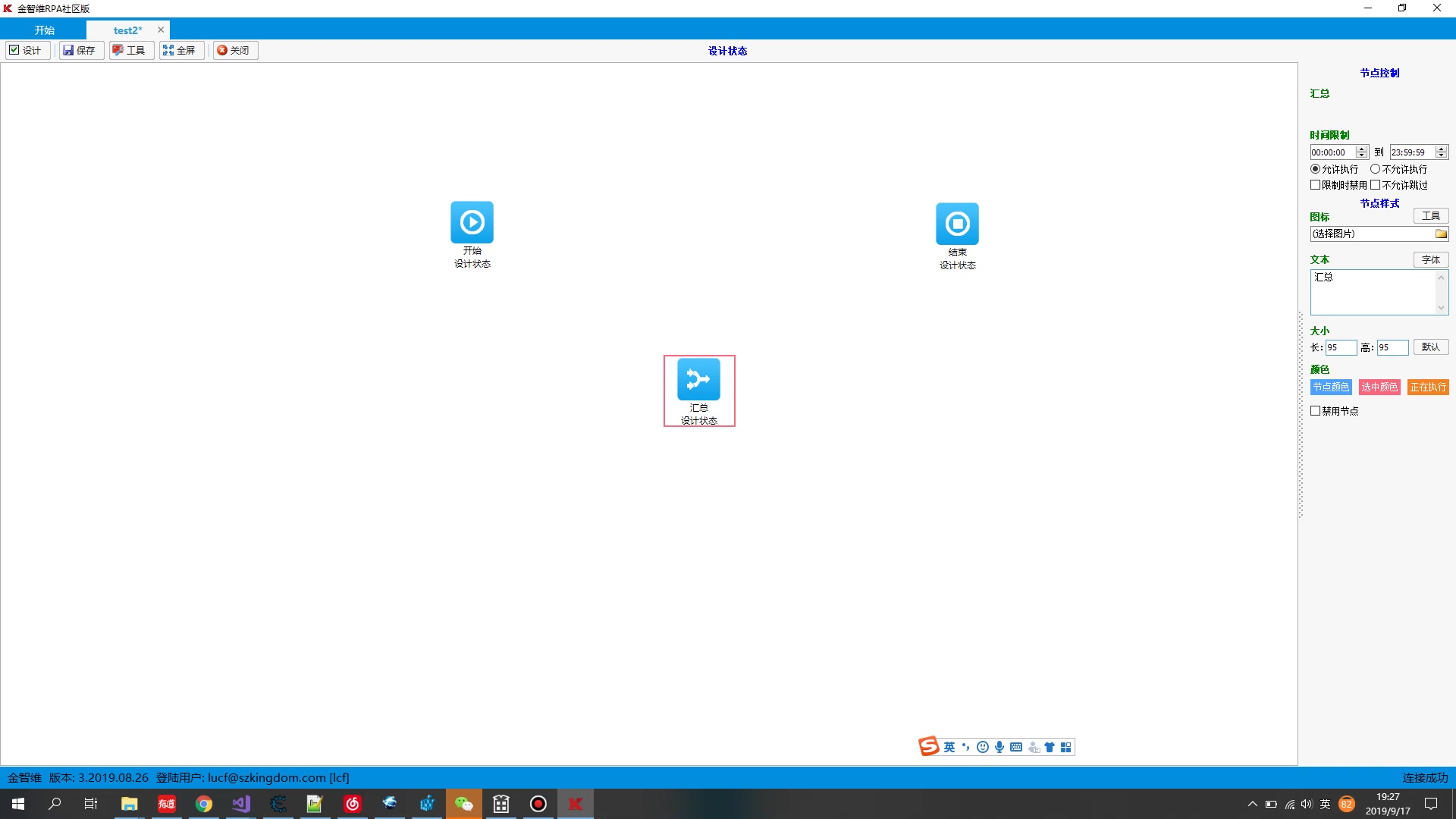
Task: Click start time 00:00:00 spinner
Action: [x=1362, y=152]
